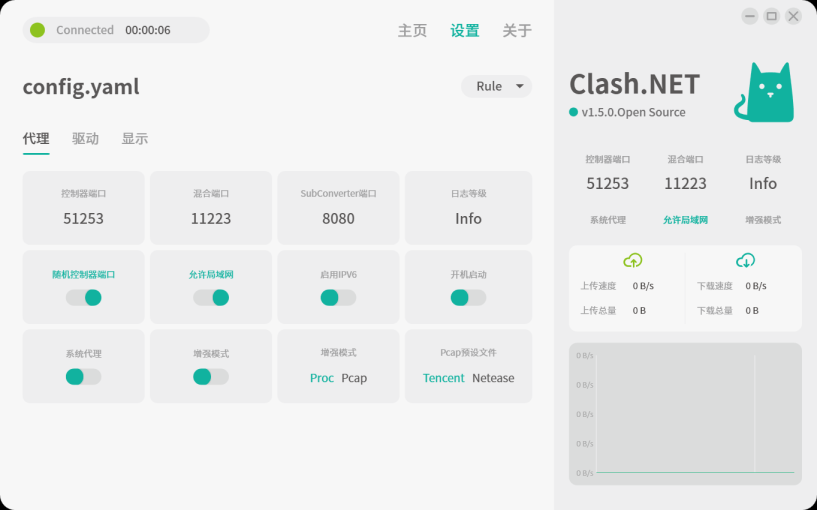The image size is (817, 510).
Task: Switch to the 显示 tab
Action: (135, 139)
